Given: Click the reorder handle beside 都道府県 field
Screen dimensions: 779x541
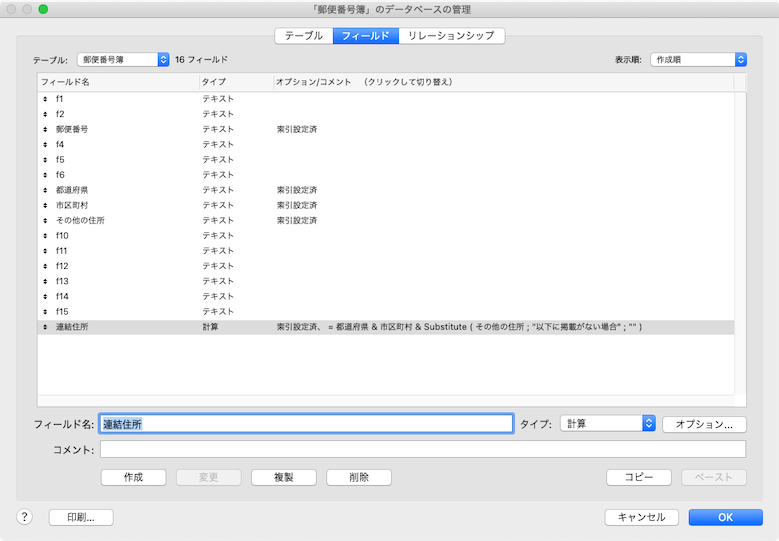Looking at the screenshot, I should pyautogui.click(x=45, y=190).
